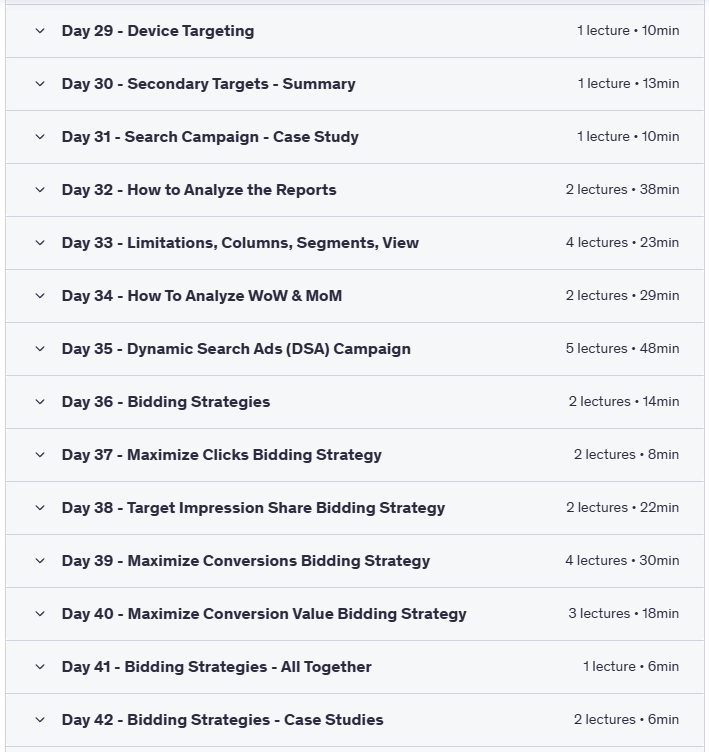Click the chevron beside Day 30 Secondary Targets
This screenshot has height=752, width=709.
(x=40, y=84)
